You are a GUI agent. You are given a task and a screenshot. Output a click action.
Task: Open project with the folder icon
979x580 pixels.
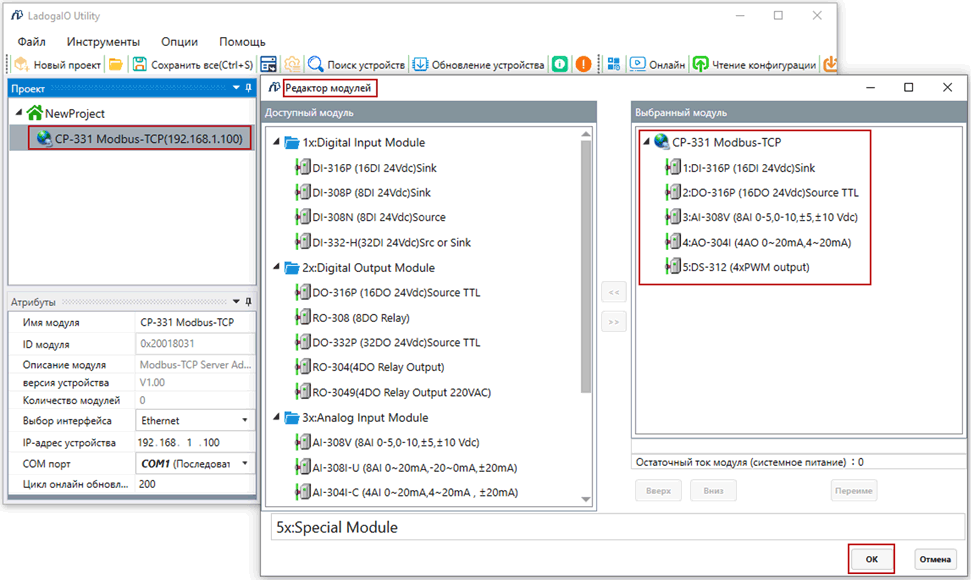pos(116,64)
